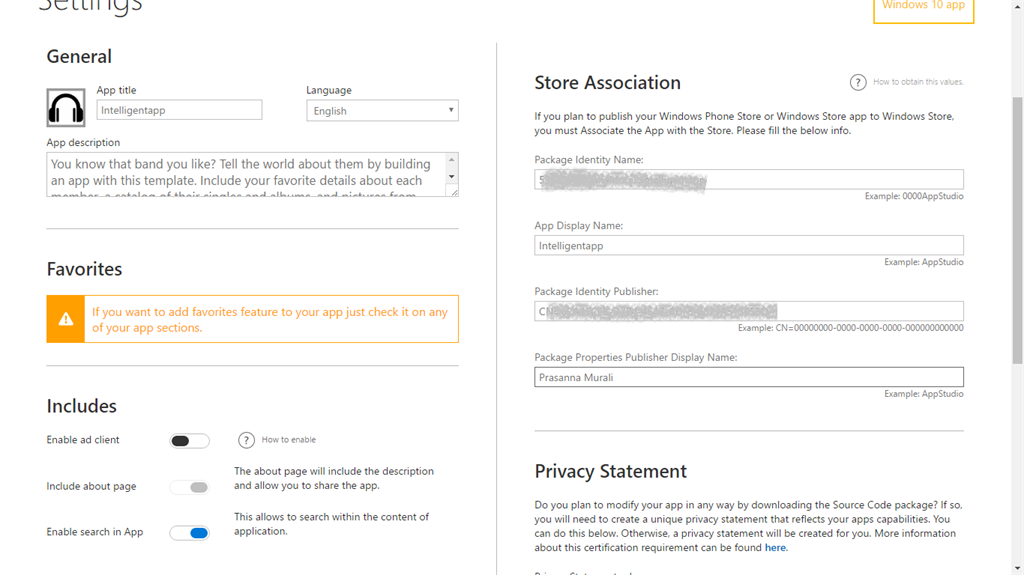Click the App title input field
Image resolution: width=1024 pixels, height=575 pixels.
point(179,110)
